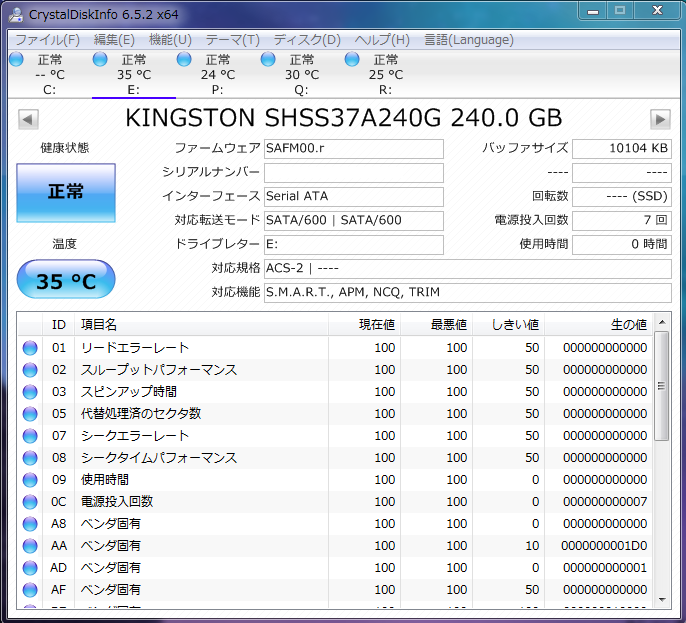Click the 10104 KB buffer size field

pyautogui.click(x=622, y=149)
